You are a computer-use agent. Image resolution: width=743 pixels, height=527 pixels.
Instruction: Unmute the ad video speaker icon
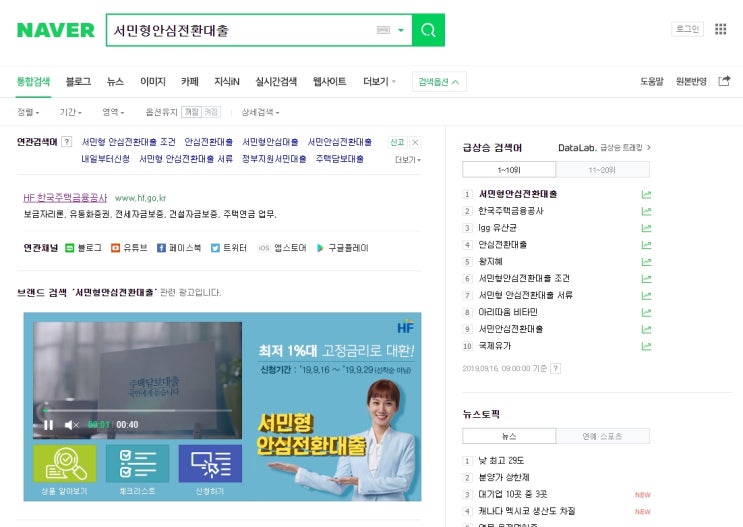tap(71, 425)
